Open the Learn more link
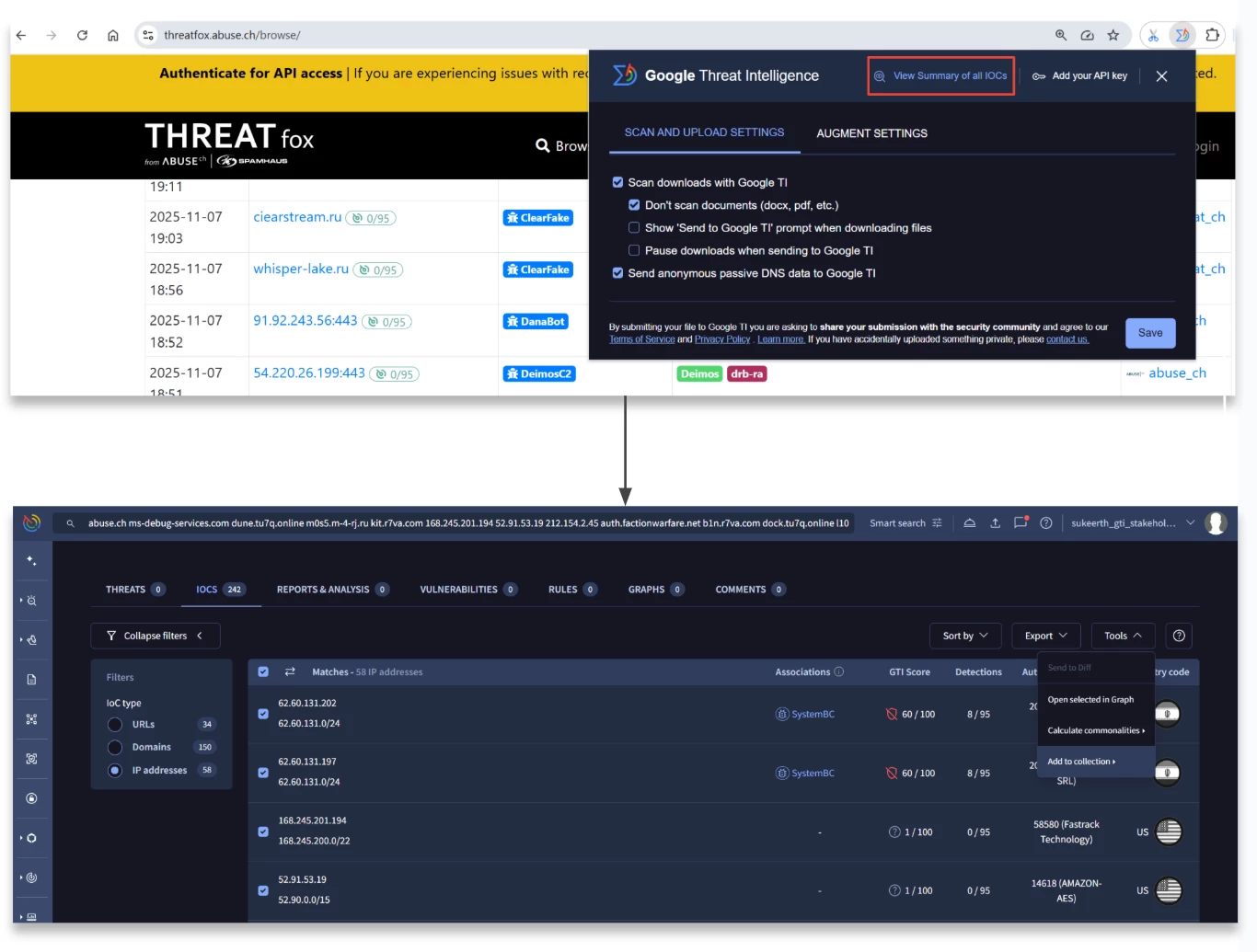The image size is (1257, 952). pos(780,339)
